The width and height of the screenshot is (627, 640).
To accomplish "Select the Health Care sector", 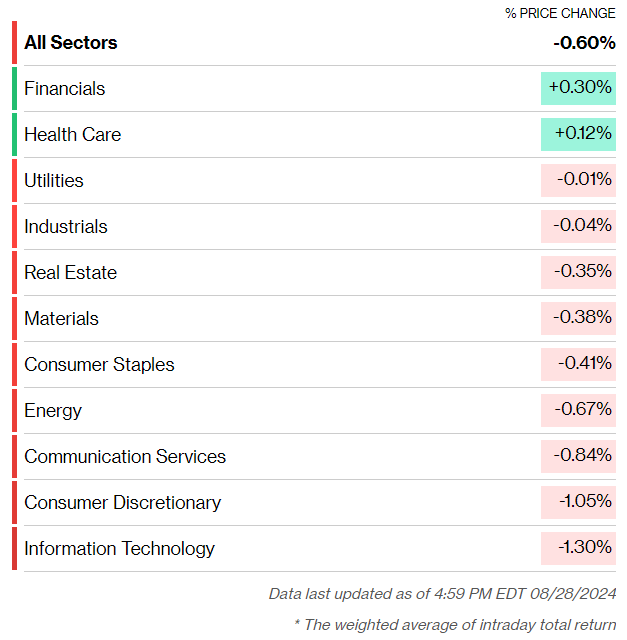I will pos(73,135).
